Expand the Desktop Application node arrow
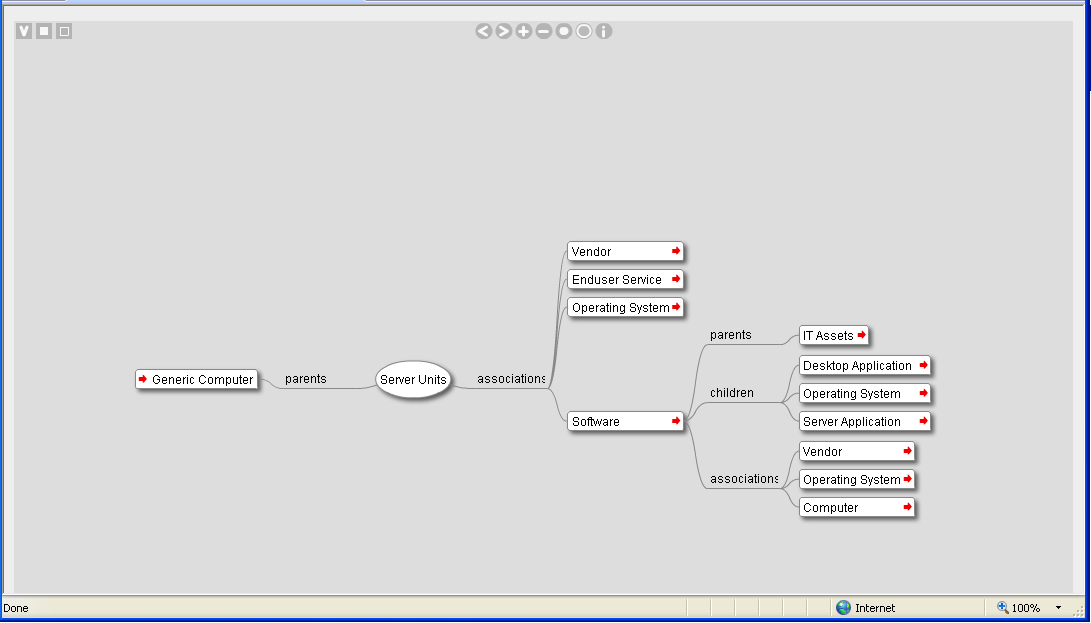 click(923, 365)
